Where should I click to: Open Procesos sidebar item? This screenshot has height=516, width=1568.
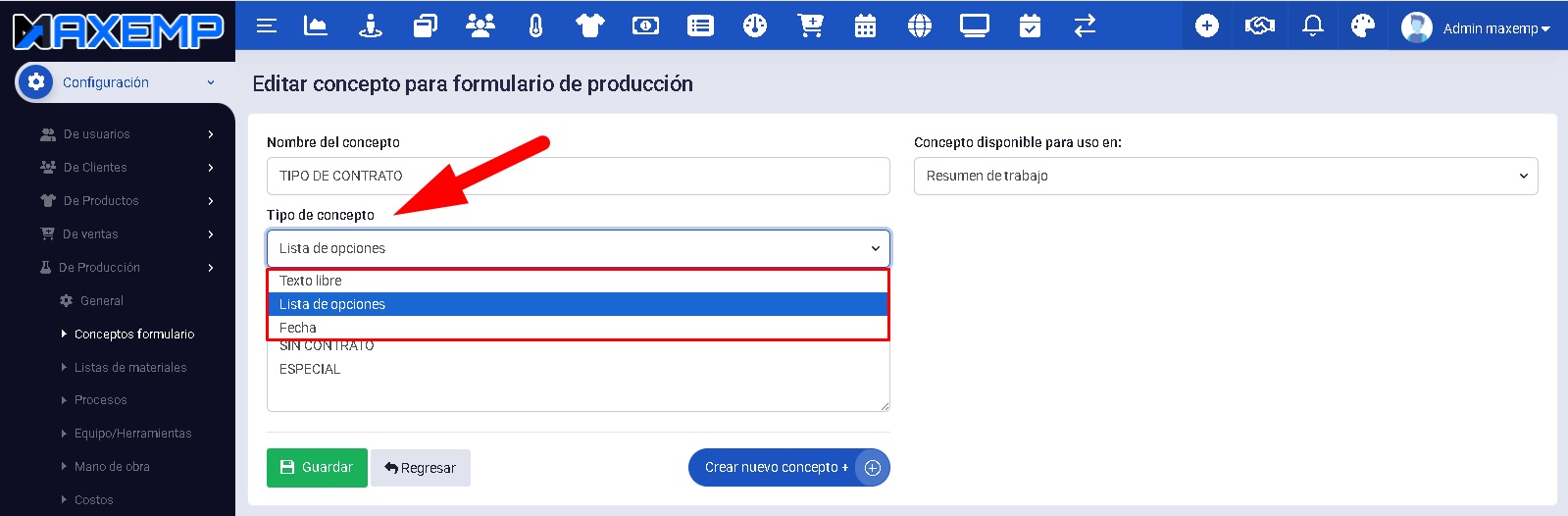100,400
